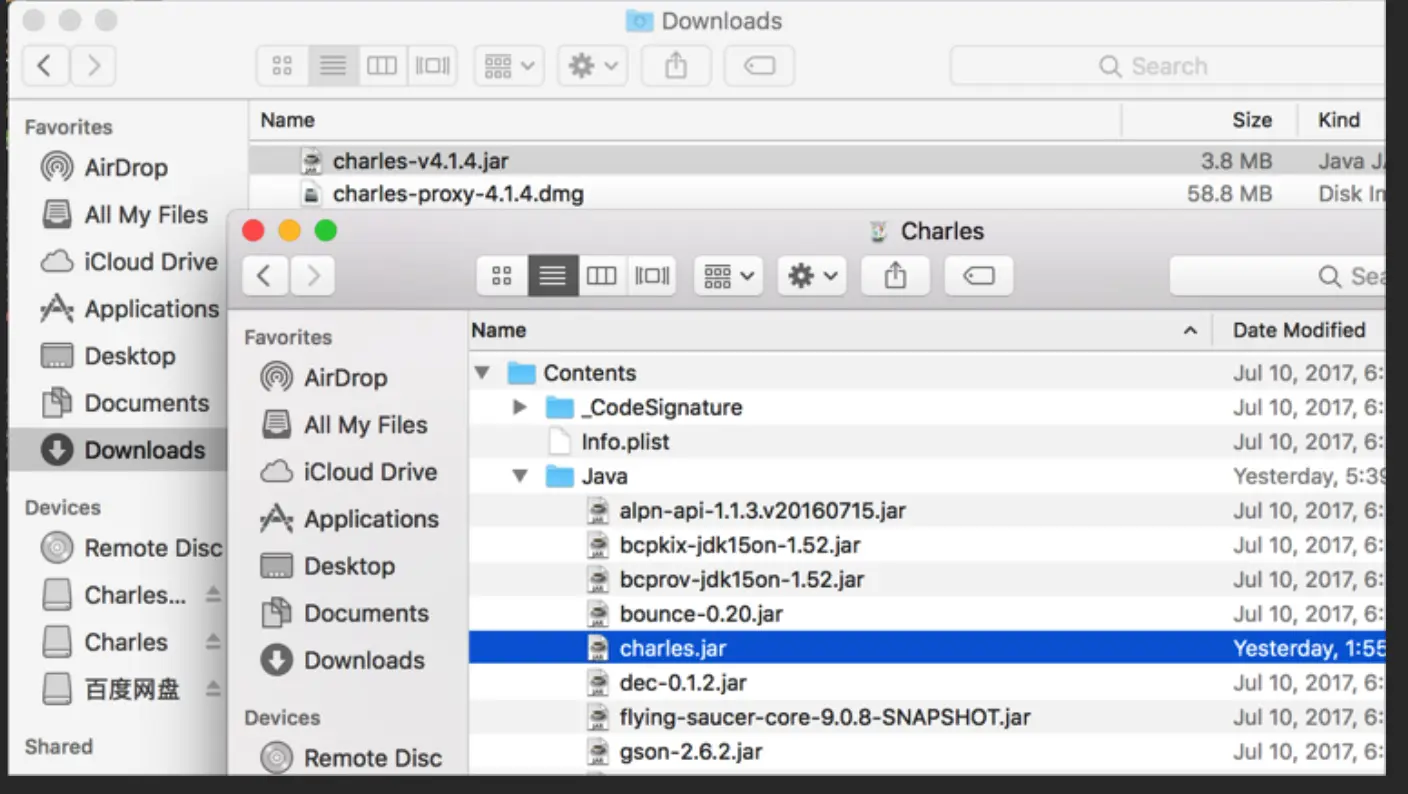Go back in the Charles window
Viewport: 1408px width, 794px height.
pyautogui.click(x=264, y=276)
